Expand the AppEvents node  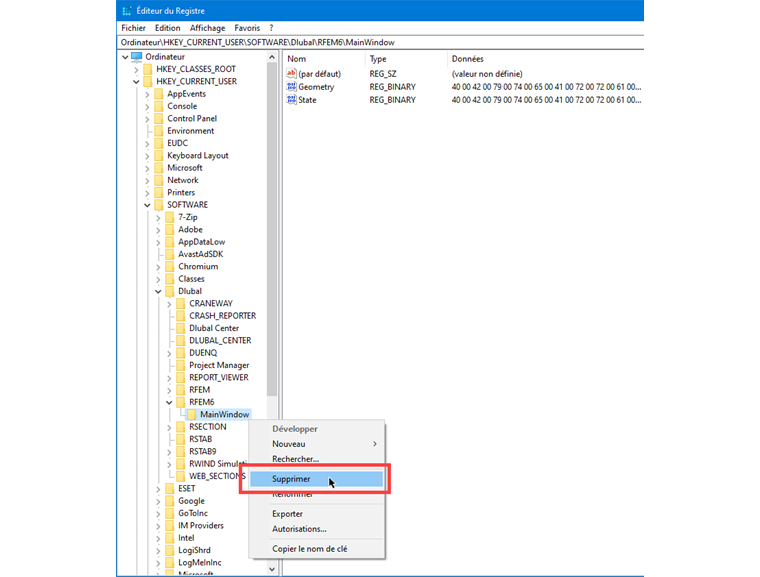click(147, 95)
